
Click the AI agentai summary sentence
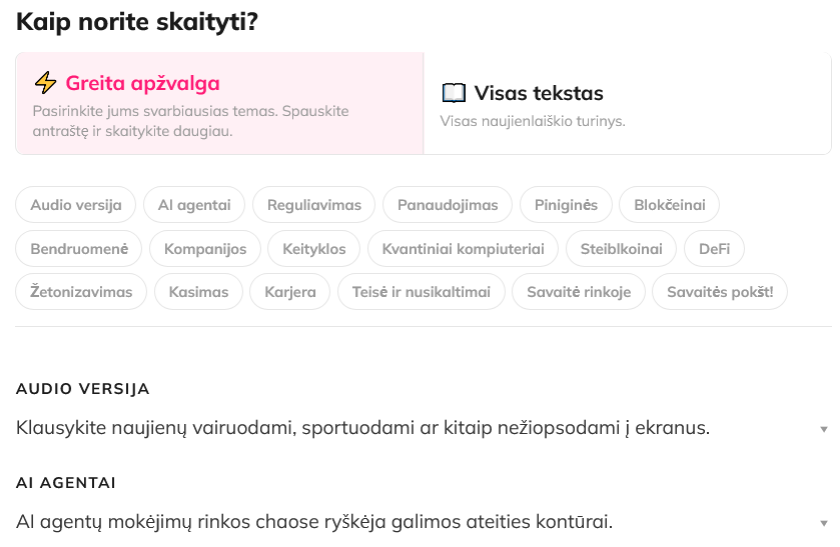314,522
